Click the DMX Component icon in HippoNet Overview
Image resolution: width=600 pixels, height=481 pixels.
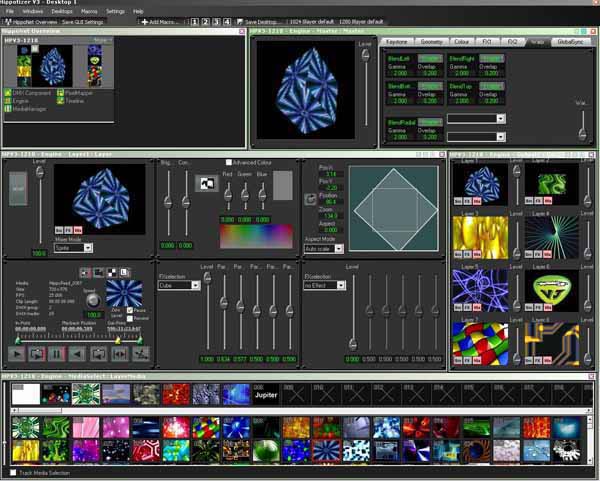(8, 93)
